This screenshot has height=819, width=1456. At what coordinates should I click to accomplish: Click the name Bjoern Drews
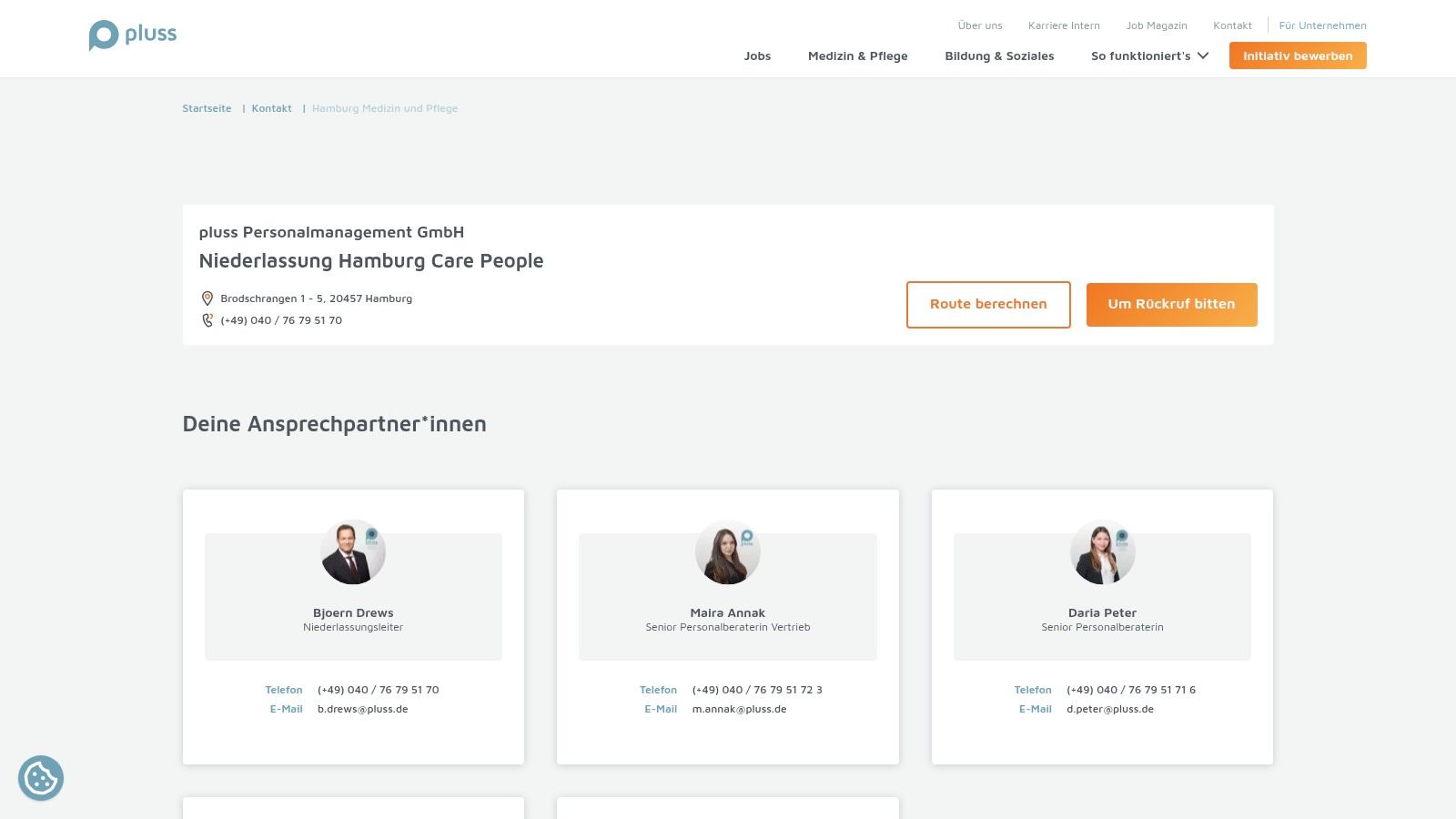(x=353, y=612)
